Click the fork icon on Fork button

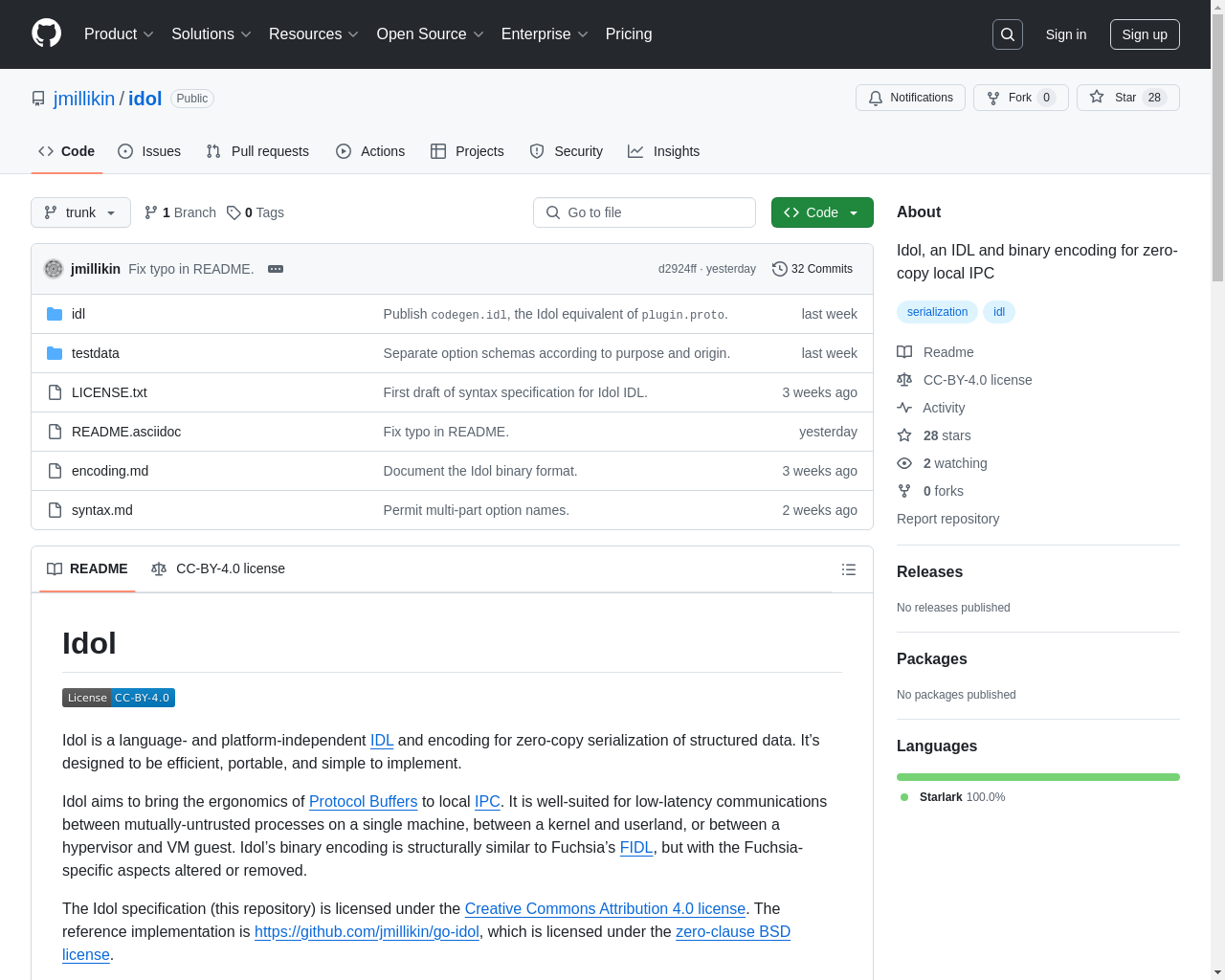993,98
